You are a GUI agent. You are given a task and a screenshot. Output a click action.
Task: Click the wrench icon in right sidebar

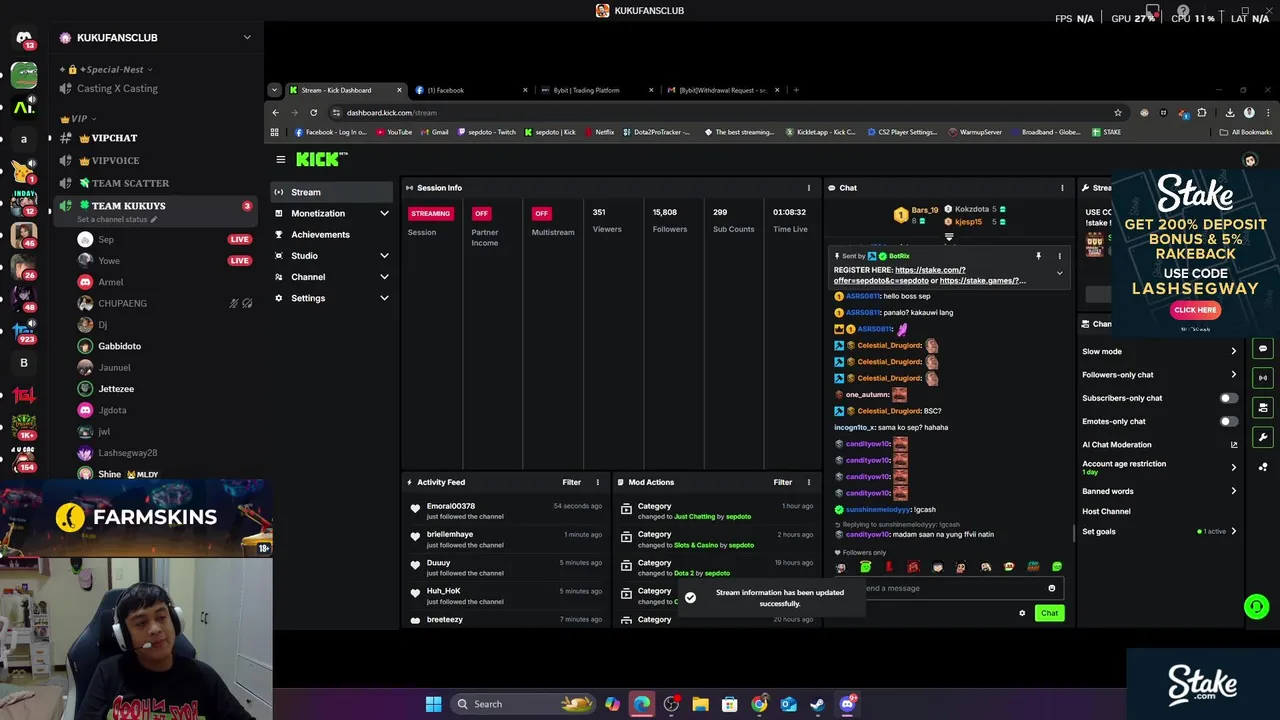pos(1263,437)
